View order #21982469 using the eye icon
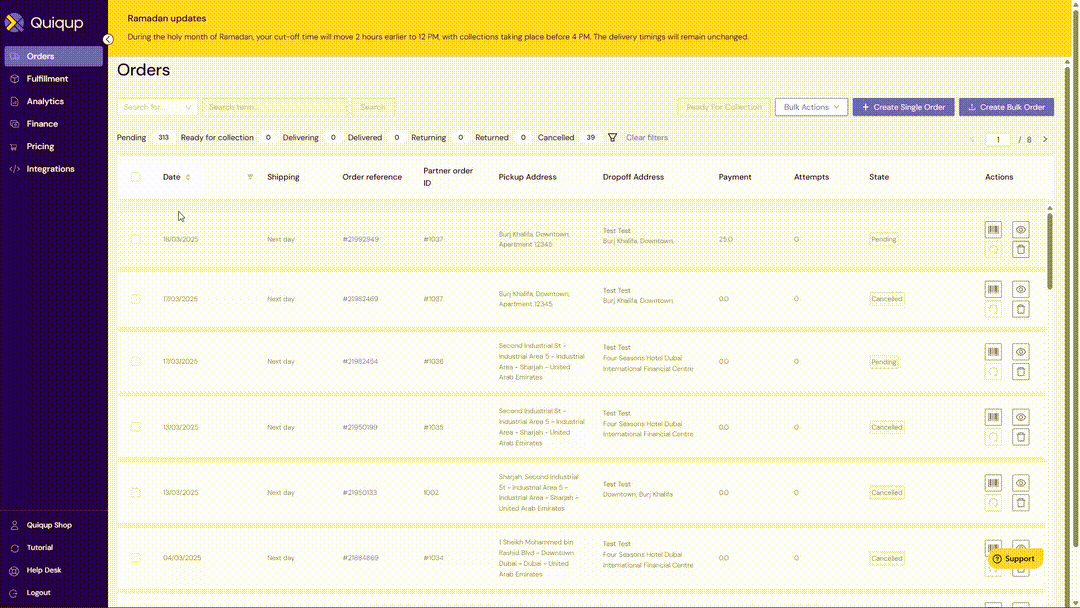This screenshot has width=1080, height=608. pyautogui.click(x=1021, y=289)
